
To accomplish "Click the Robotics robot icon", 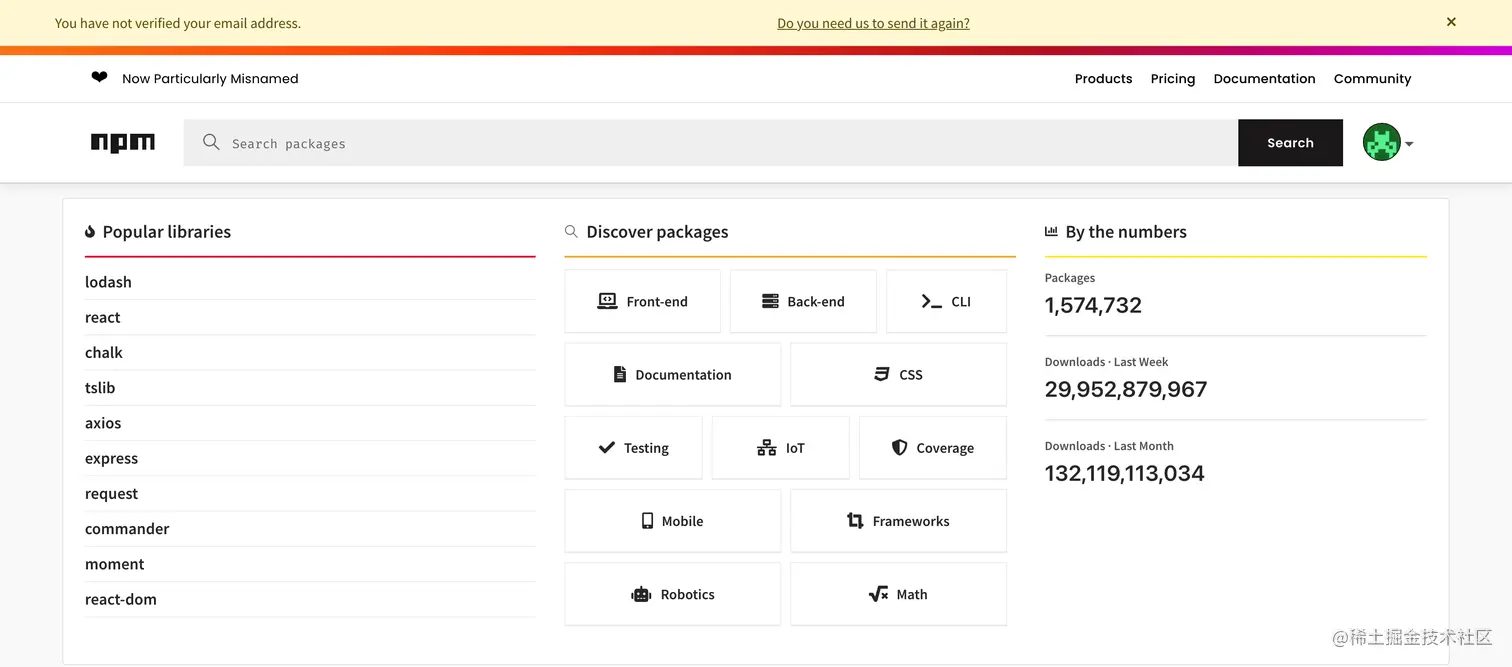I will 641,594.
